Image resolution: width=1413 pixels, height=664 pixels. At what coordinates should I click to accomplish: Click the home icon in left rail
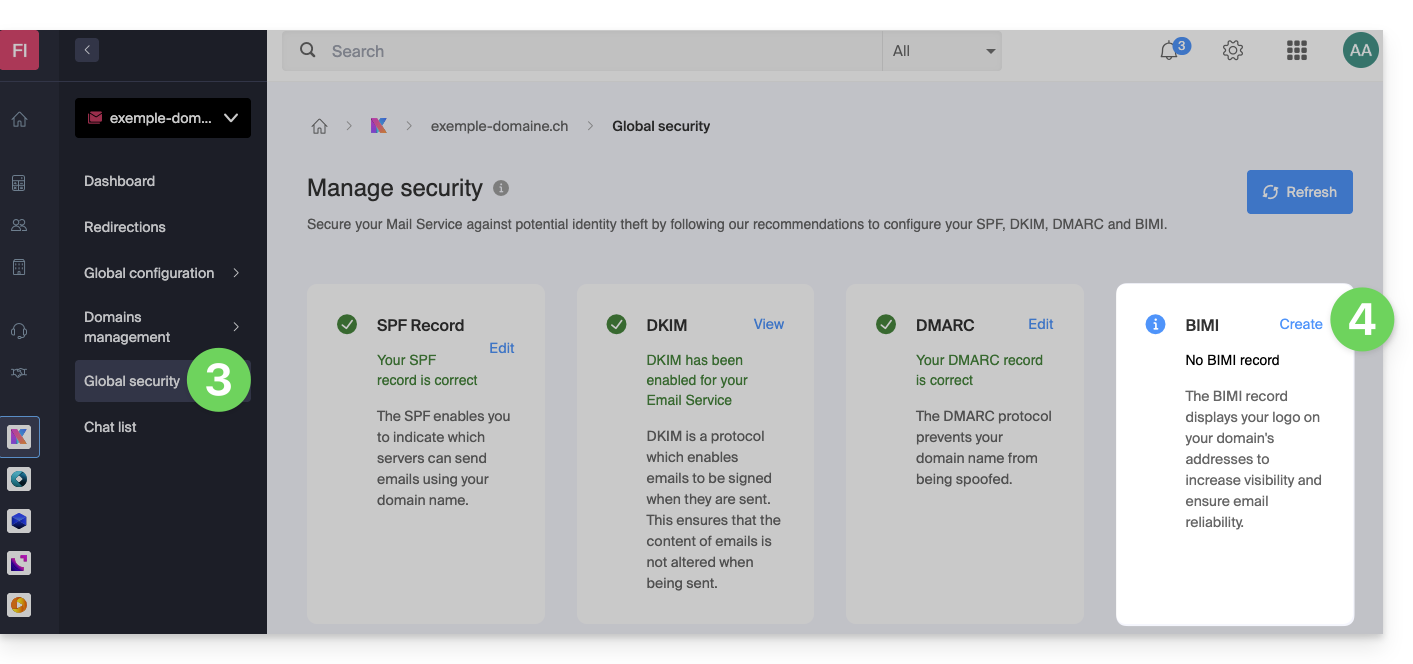click(x=19, y=120)
